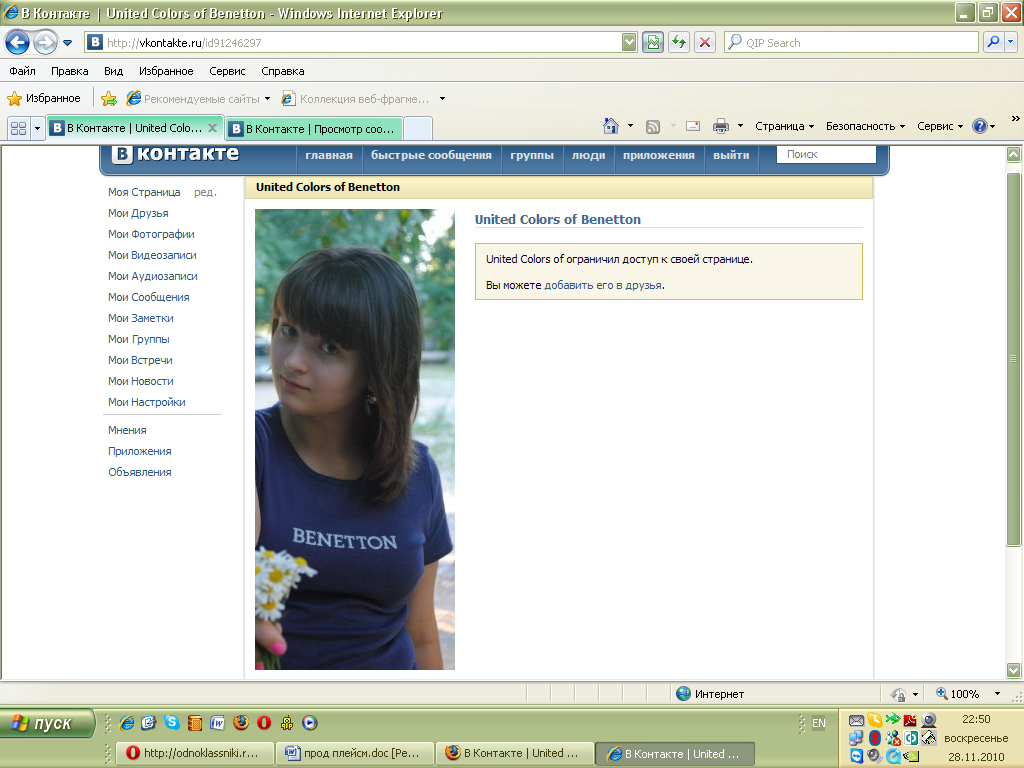Click the browser Forward arrow button
The image size is (1024, 768).
click(x=45, y=43)
